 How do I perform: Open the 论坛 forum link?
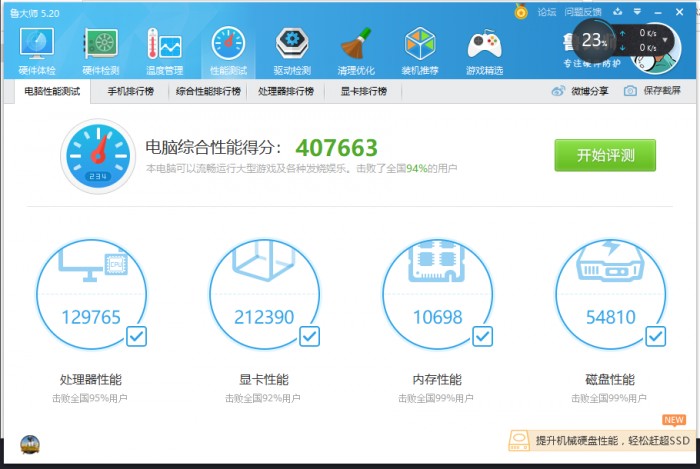(546, 12)
